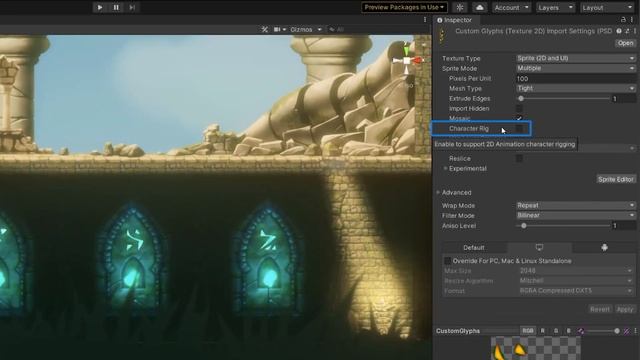Adjust the preview mip level slider

(x=603, y=331)
